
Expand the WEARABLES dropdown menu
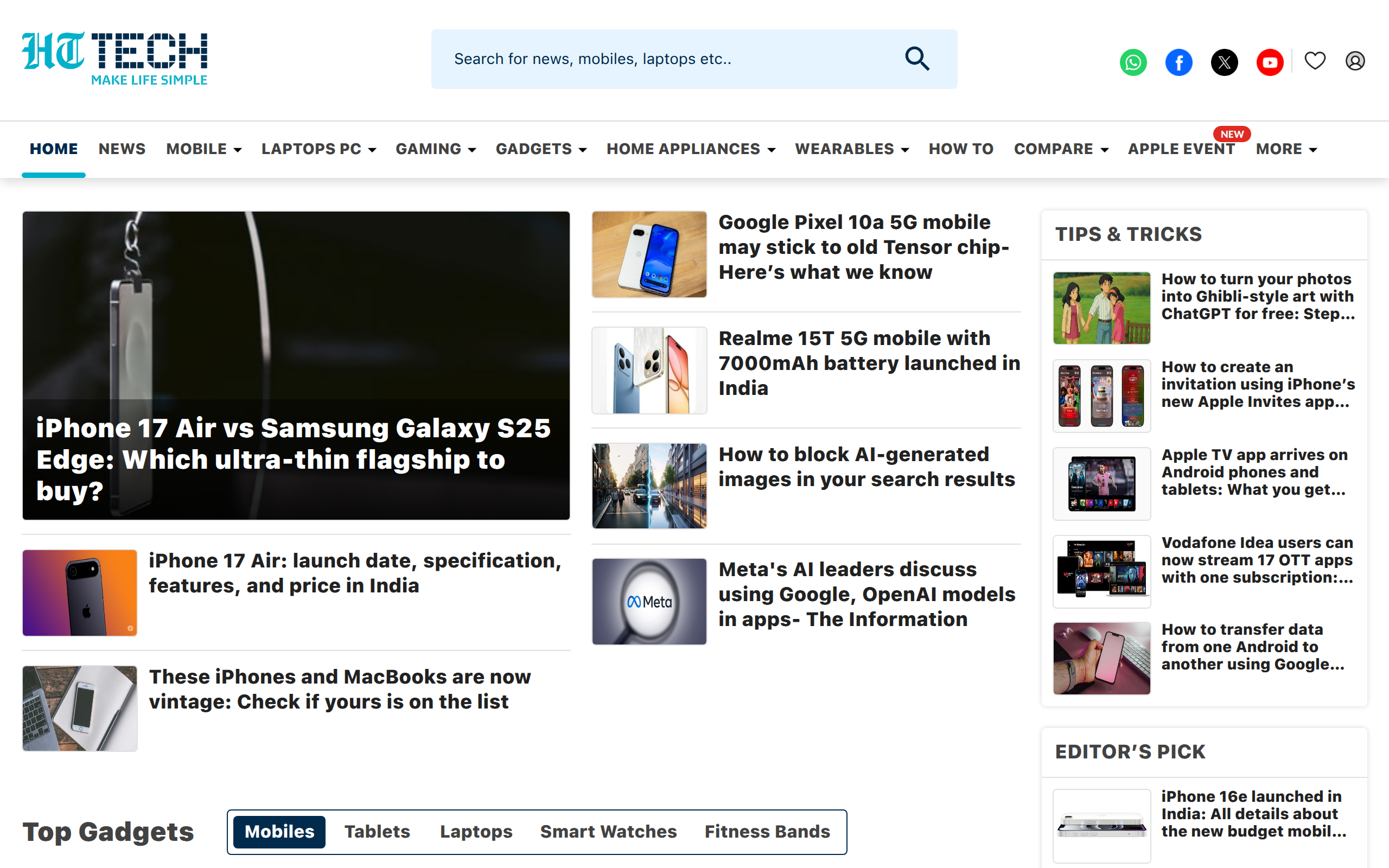click(852, 149)
